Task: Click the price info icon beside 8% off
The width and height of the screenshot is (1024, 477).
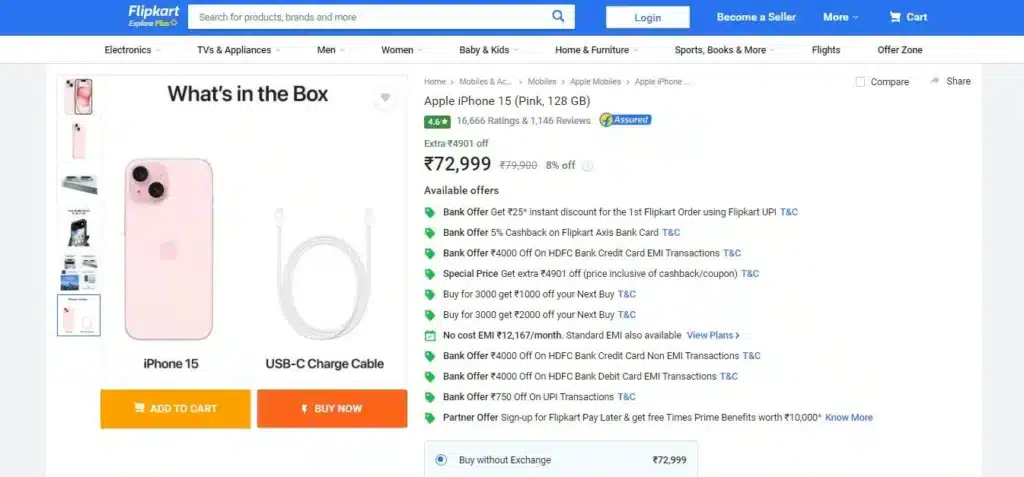Action: click(588, 166)
